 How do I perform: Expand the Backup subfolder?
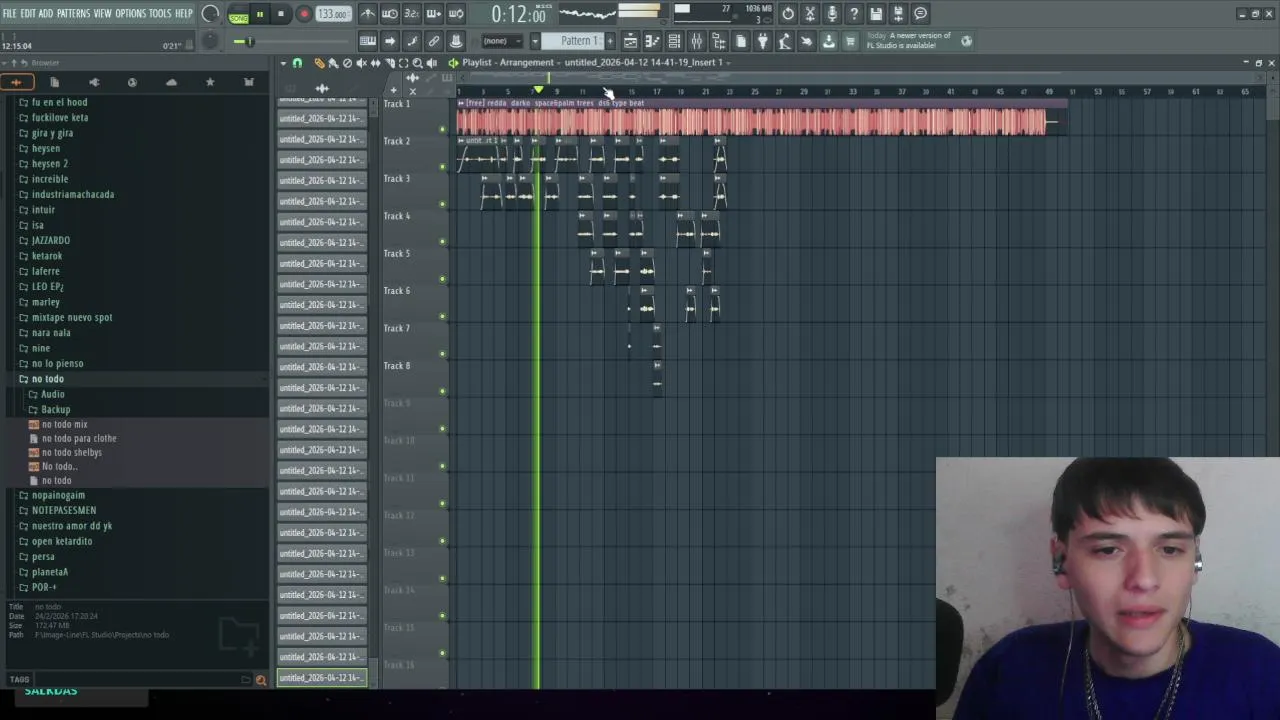coord(55,409)
